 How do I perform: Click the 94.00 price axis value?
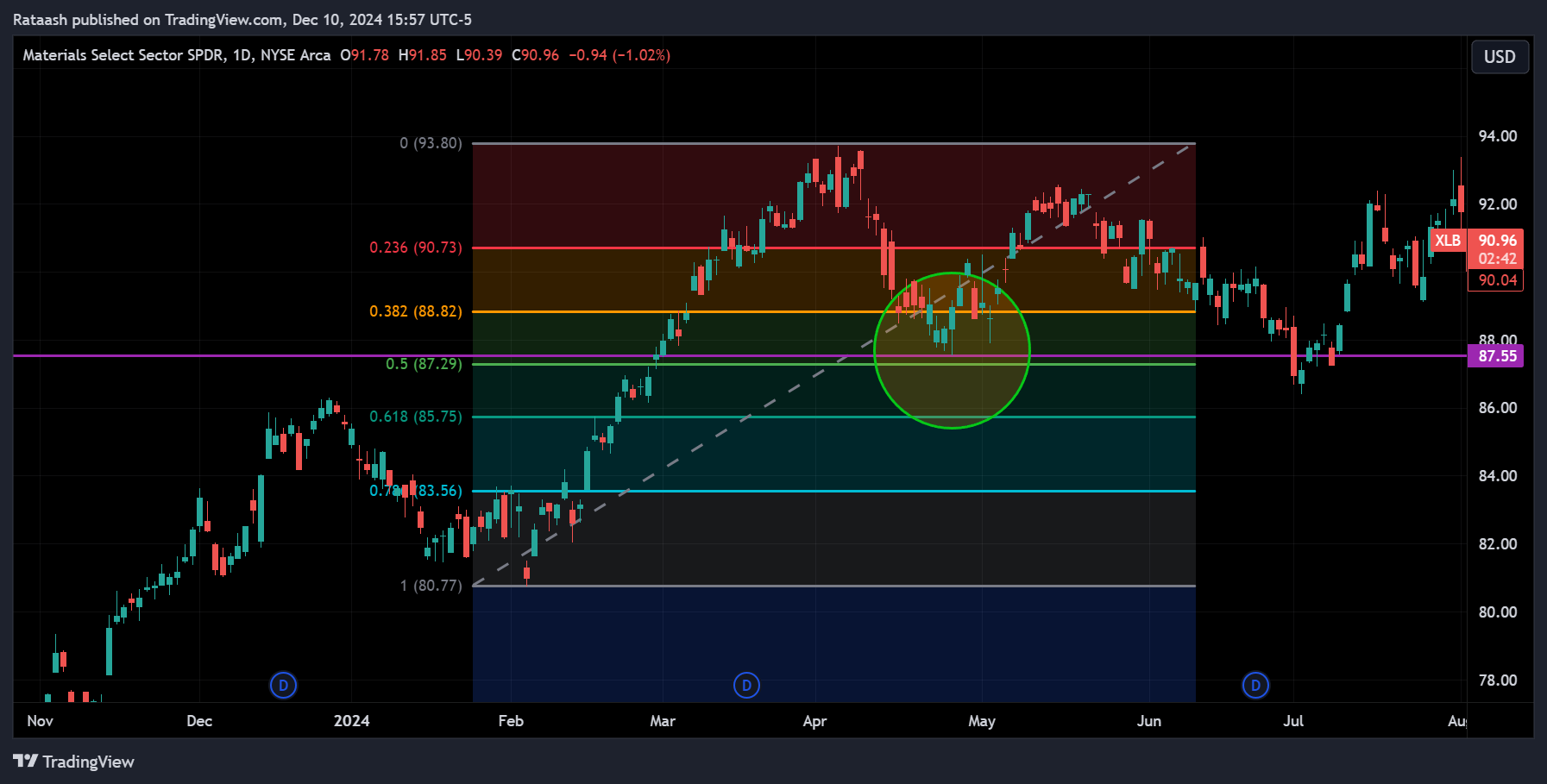point(1497,136)
